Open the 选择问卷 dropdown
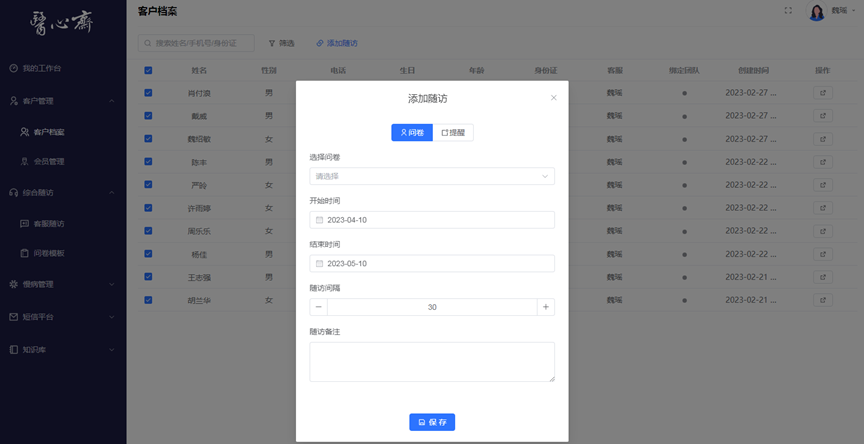864x444 pixels. pos(432,176)
